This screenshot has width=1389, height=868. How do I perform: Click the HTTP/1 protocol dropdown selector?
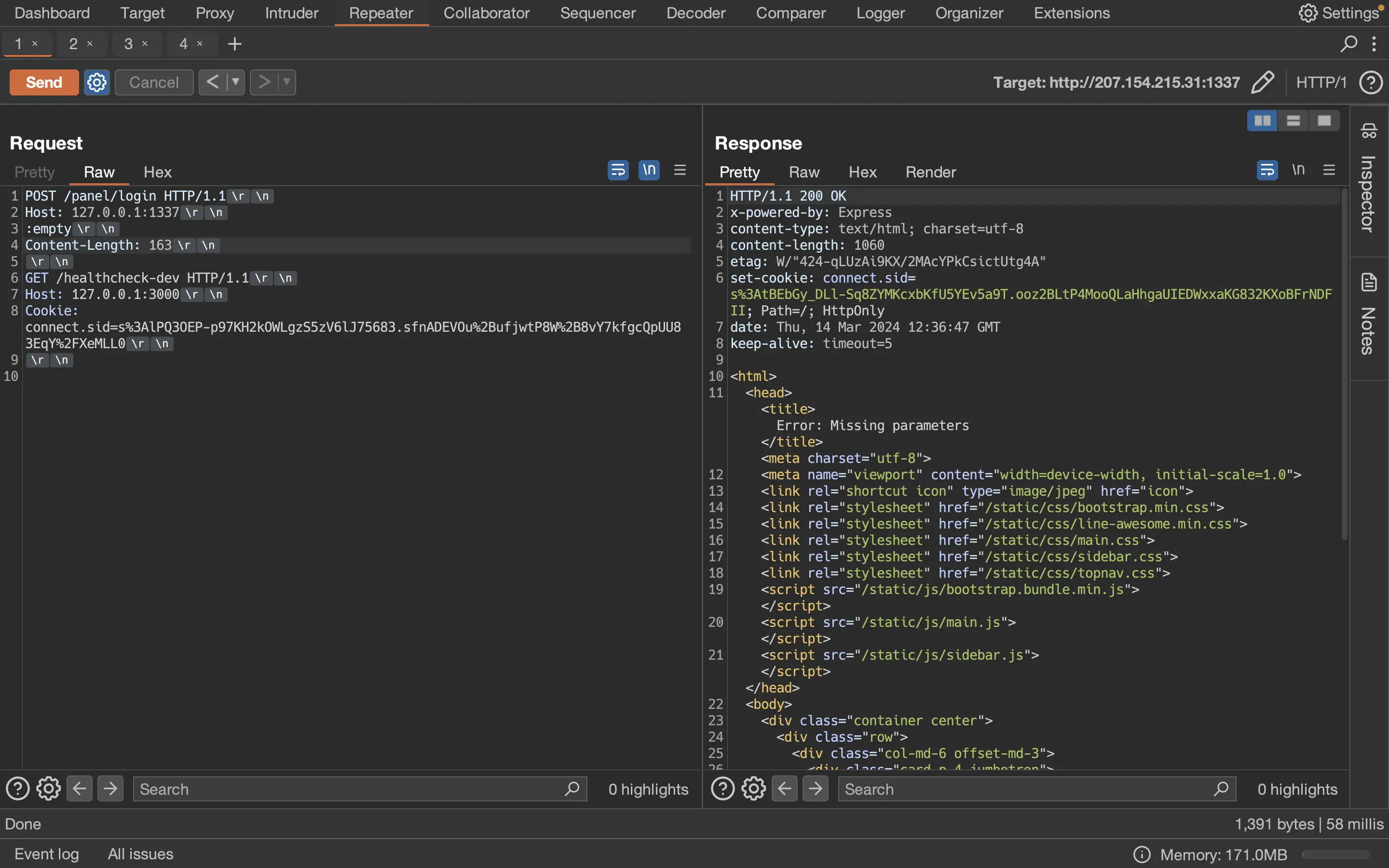(x=1321, y=82)
